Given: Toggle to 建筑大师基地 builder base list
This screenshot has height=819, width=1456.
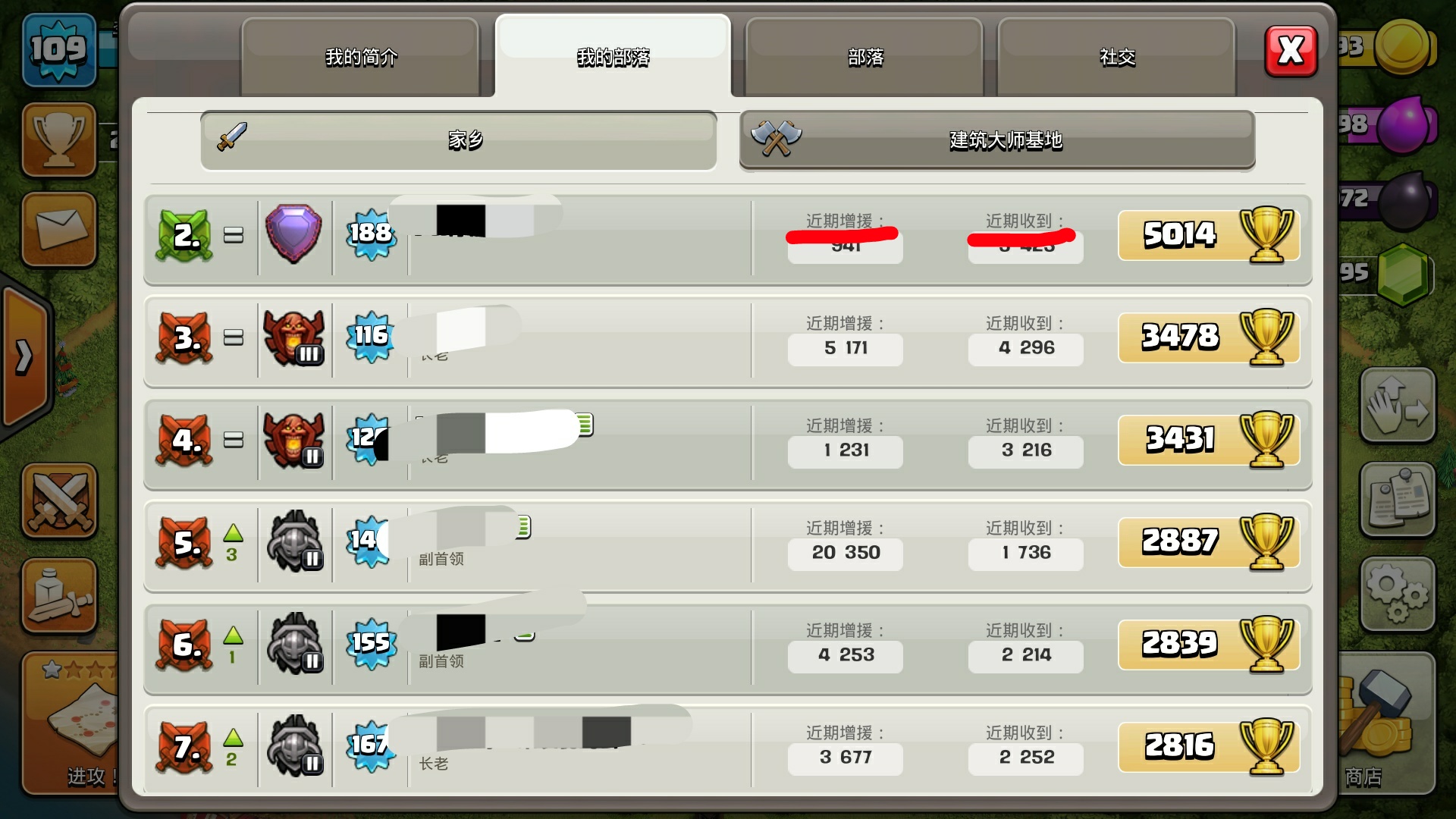Looking at the screenshot, I should point(997,140).
